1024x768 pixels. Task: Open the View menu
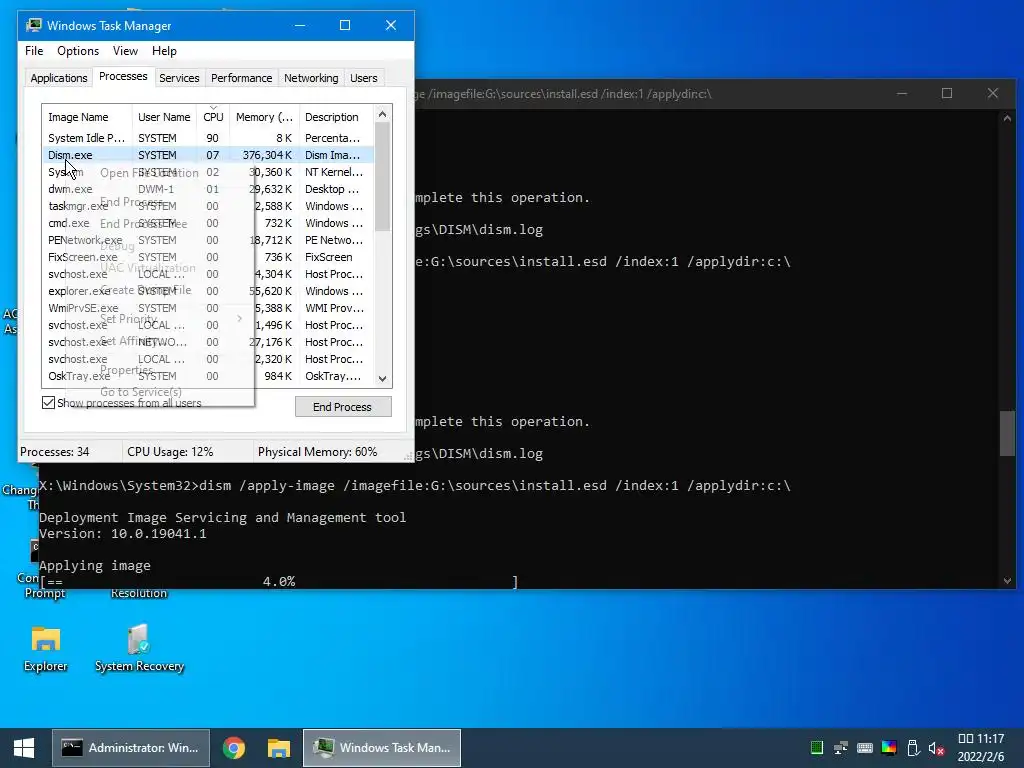tap(125, 51)
